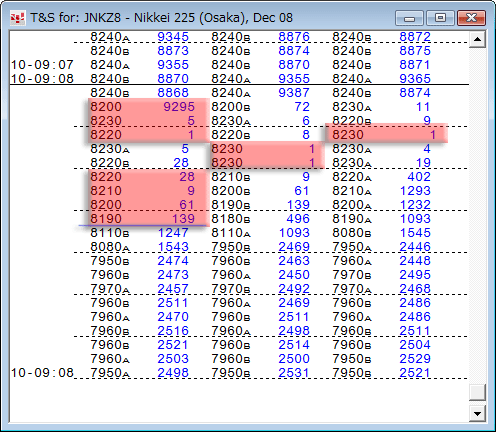Click the volume 72 at 8200B
The width and height of the screenshot is (496, 432).
(302, 107)
